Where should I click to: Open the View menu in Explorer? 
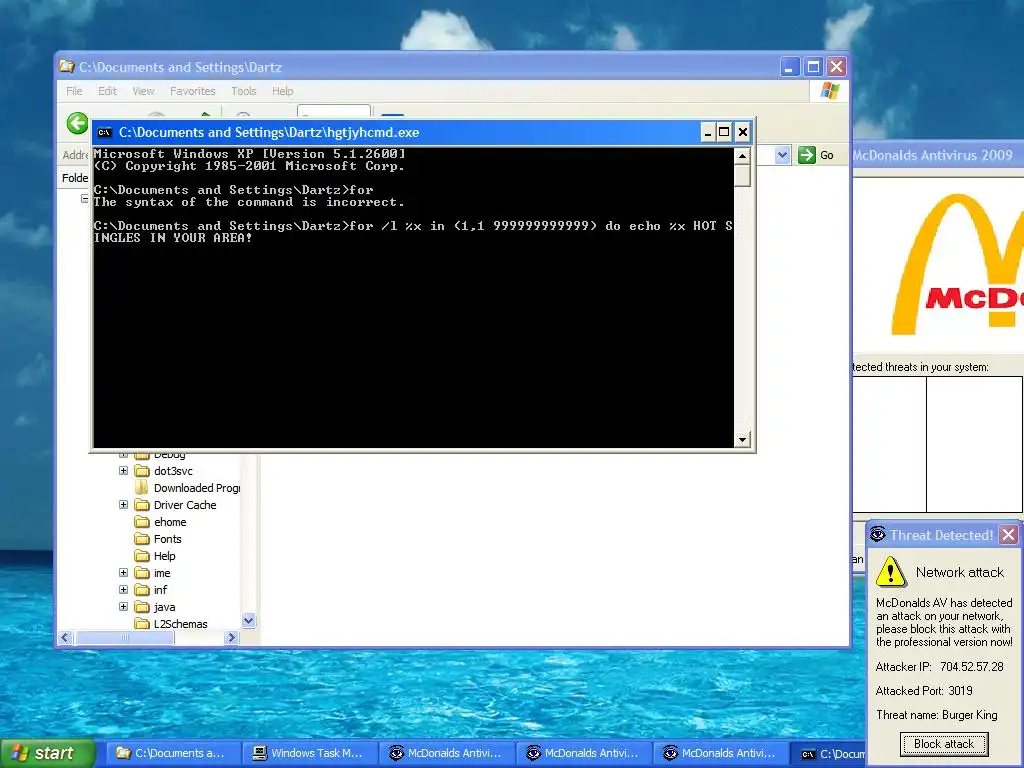(143, 91)
